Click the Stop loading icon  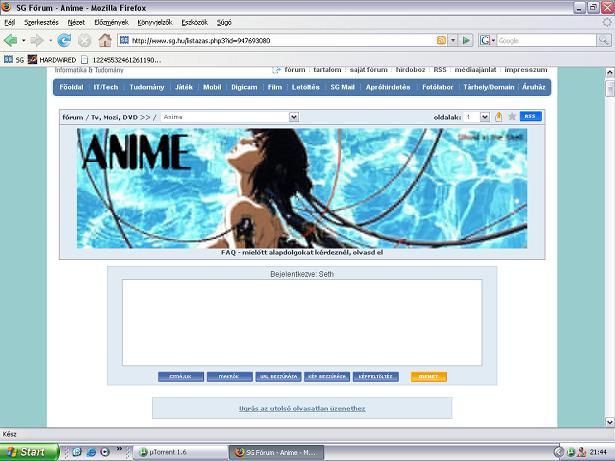point(84,40)
